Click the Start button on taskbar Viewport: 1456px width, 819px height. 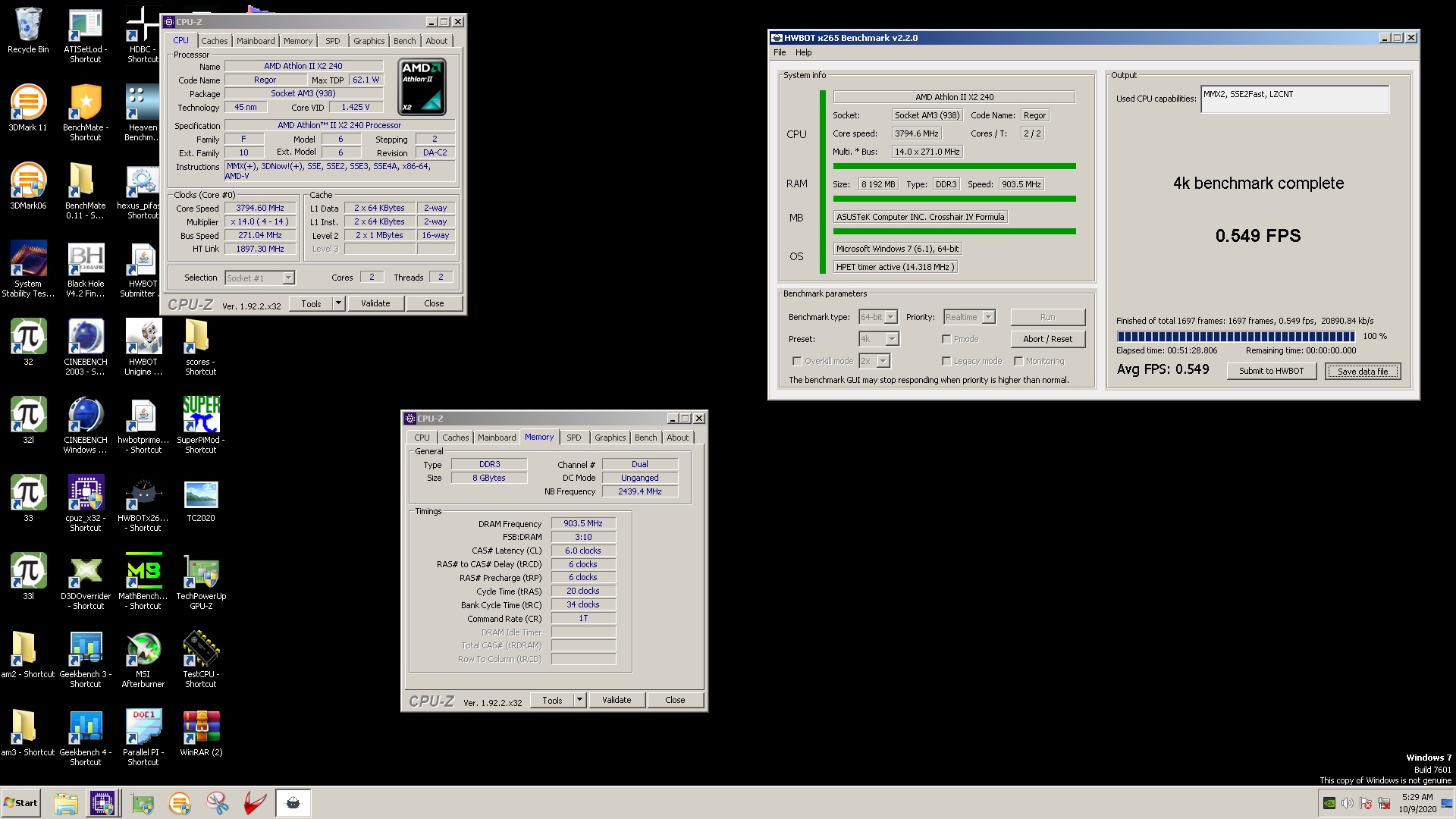[20, 802]
